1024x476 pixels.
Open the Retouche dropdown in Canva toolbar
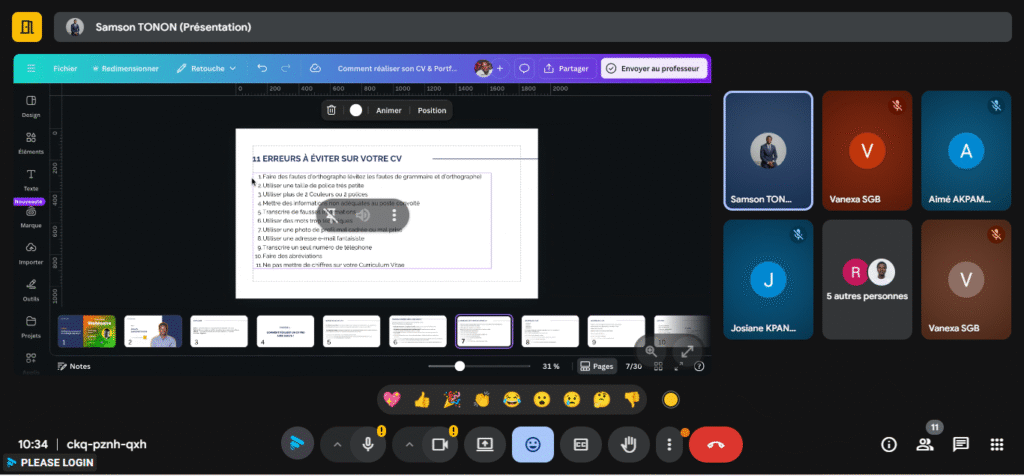click(206, 68)
